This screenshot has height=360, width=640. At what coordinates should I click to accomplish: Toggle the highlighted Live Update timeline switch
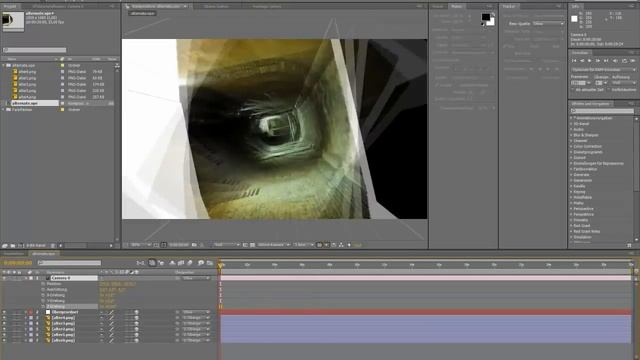click(x=152, y=263)
